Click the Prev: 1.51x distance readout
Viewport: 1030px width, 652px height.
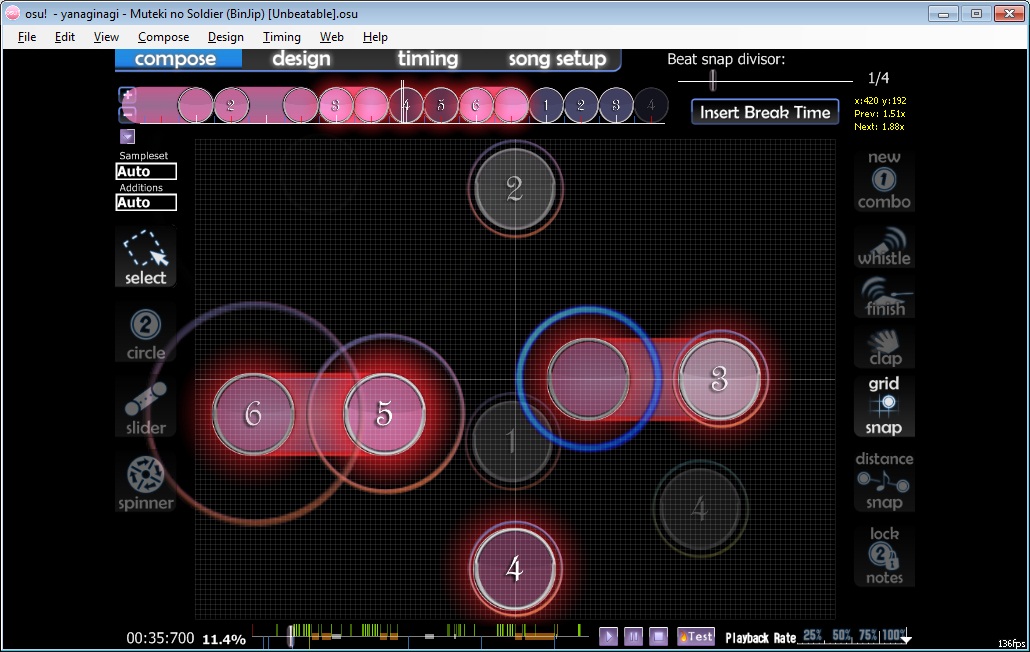click(x=880, y=114)
